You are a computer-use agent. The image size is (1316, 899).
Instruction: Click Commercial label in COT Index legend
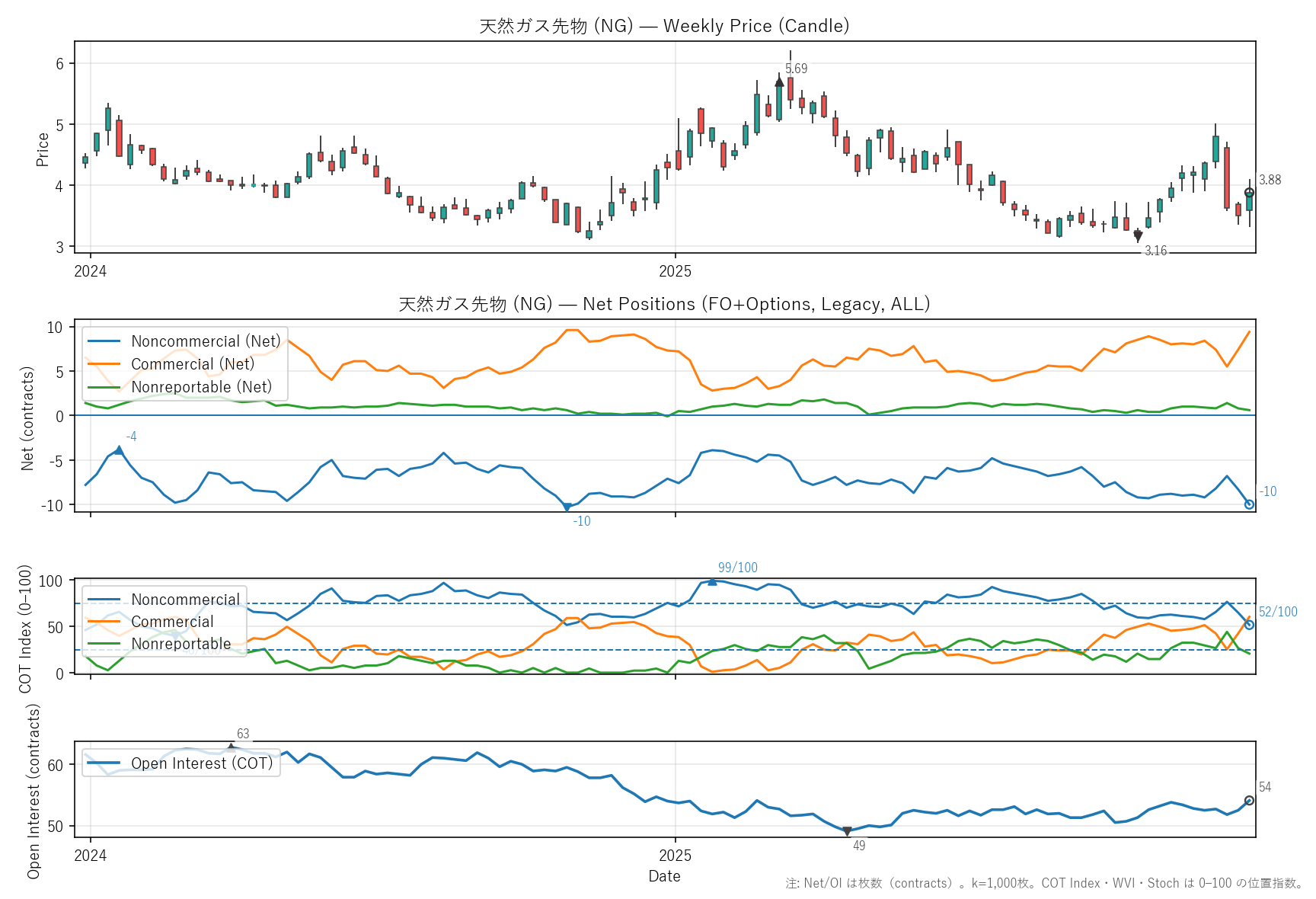coord(172,622)
